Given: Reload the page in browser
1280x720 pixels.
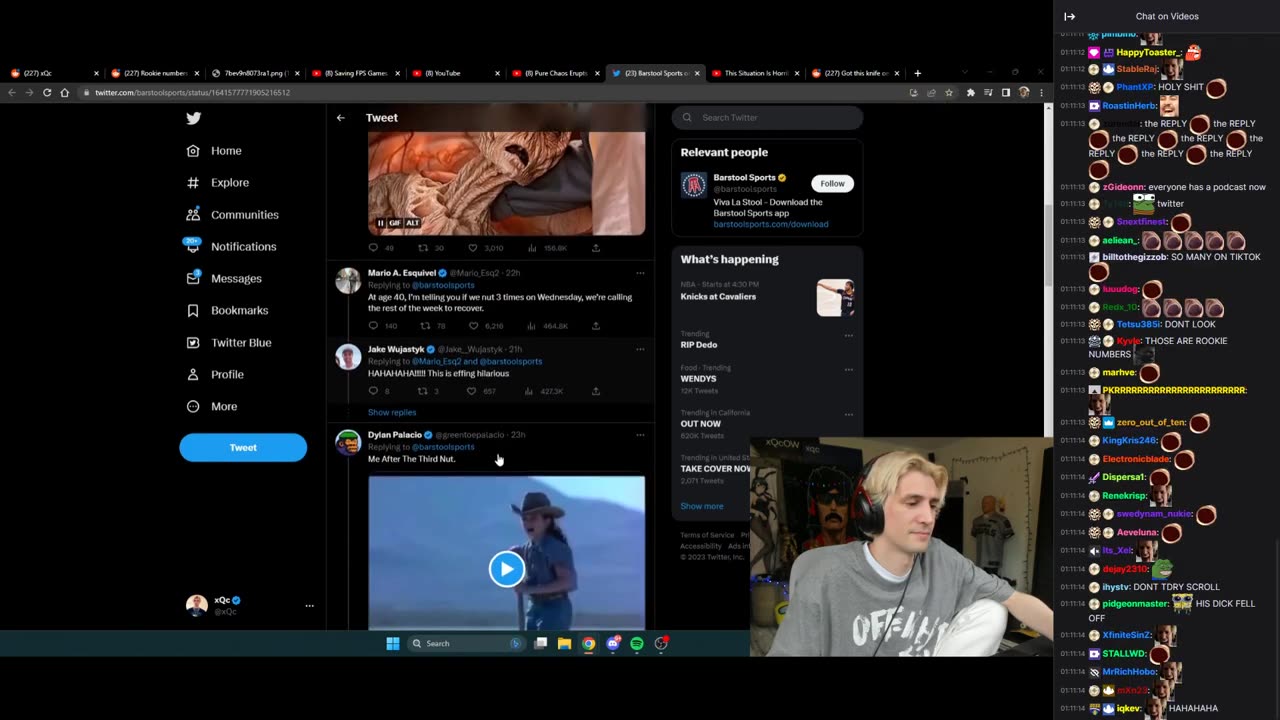Looking at the screenshot, I should 47,93.
